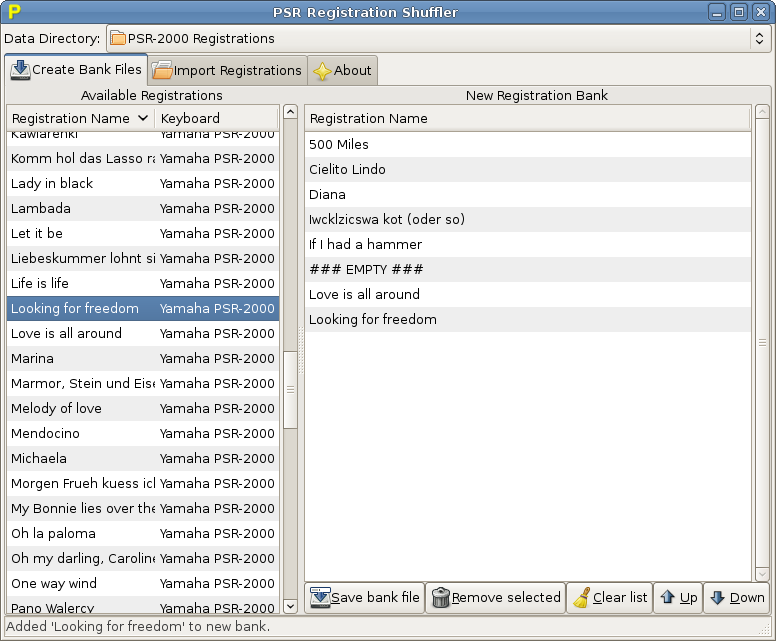Image resolution: width=776 pixels, height=641 pixels.
Task: Click the Up arrow icon
Action: click(667, 598)
